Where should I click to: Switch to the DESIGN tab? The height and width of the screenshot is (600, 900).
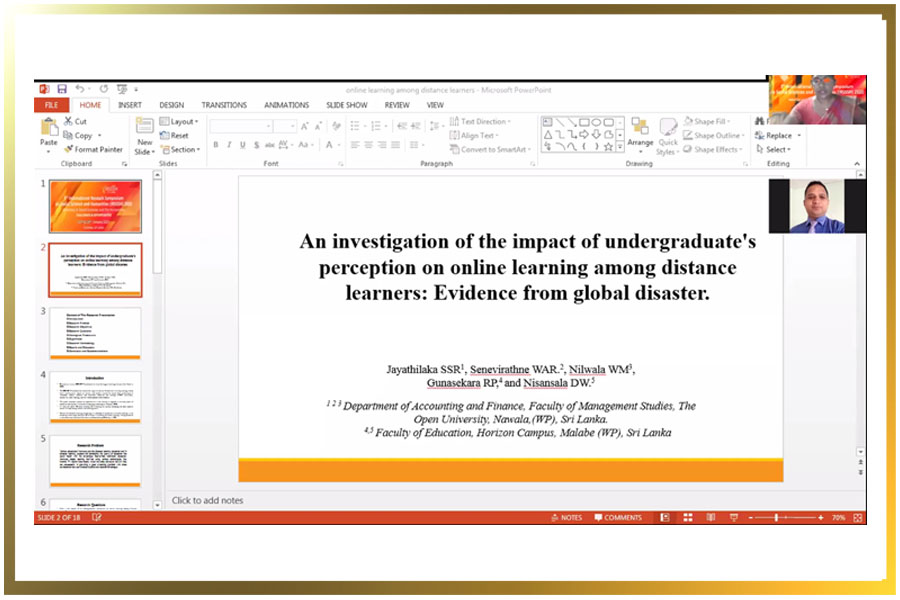172,105
